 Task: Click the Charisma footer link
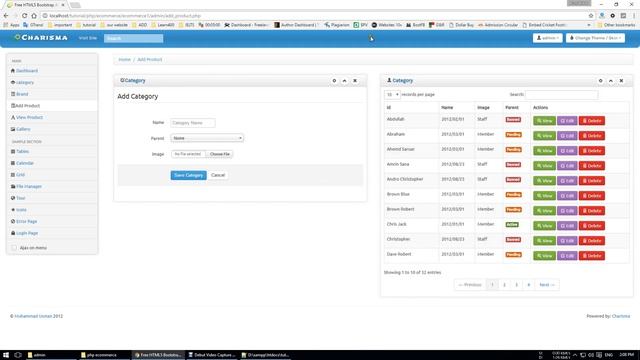(x=621, y=316)
